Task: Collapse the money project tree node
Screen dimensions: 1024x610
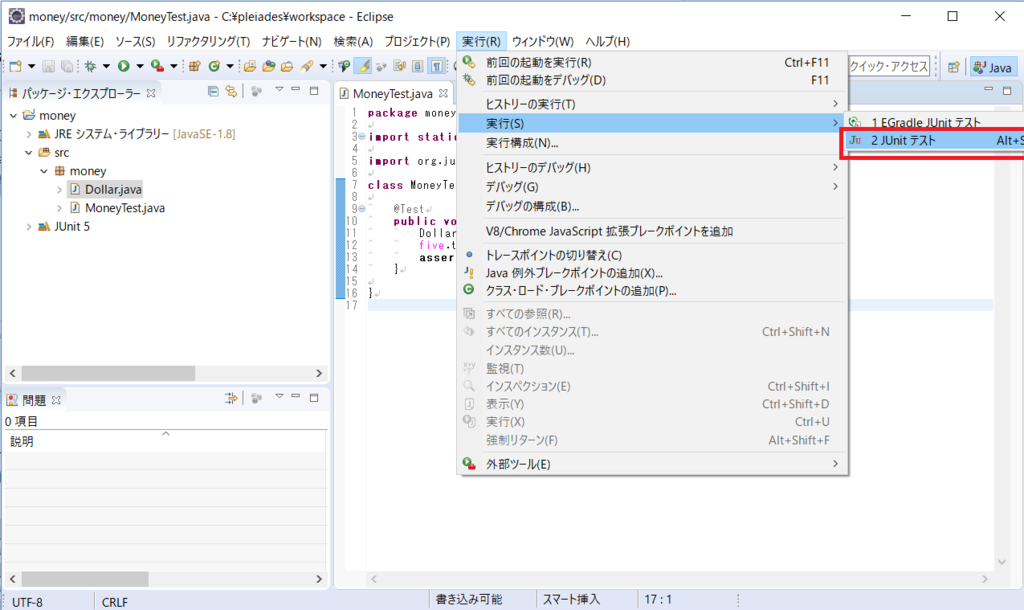Action: 13,116
